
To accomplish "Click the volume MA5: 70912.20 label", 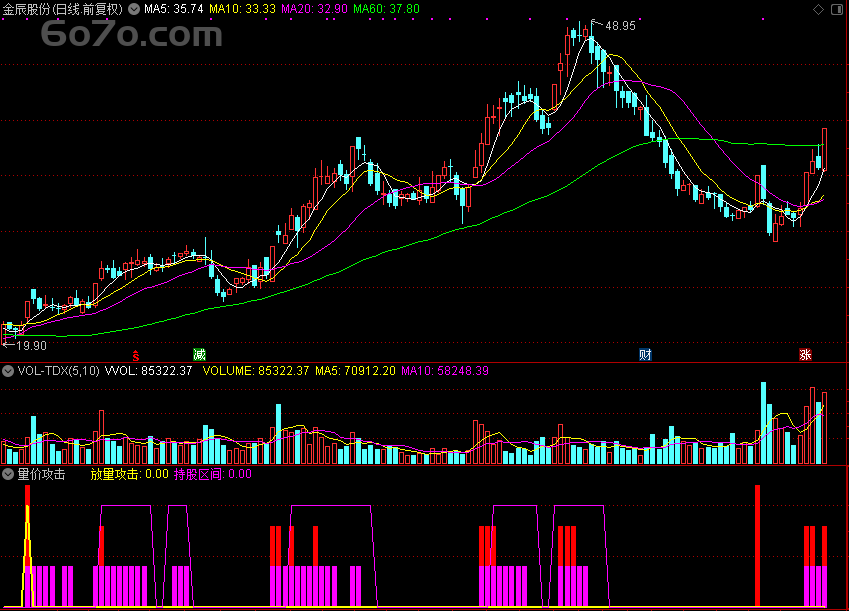I will (355, 371).
